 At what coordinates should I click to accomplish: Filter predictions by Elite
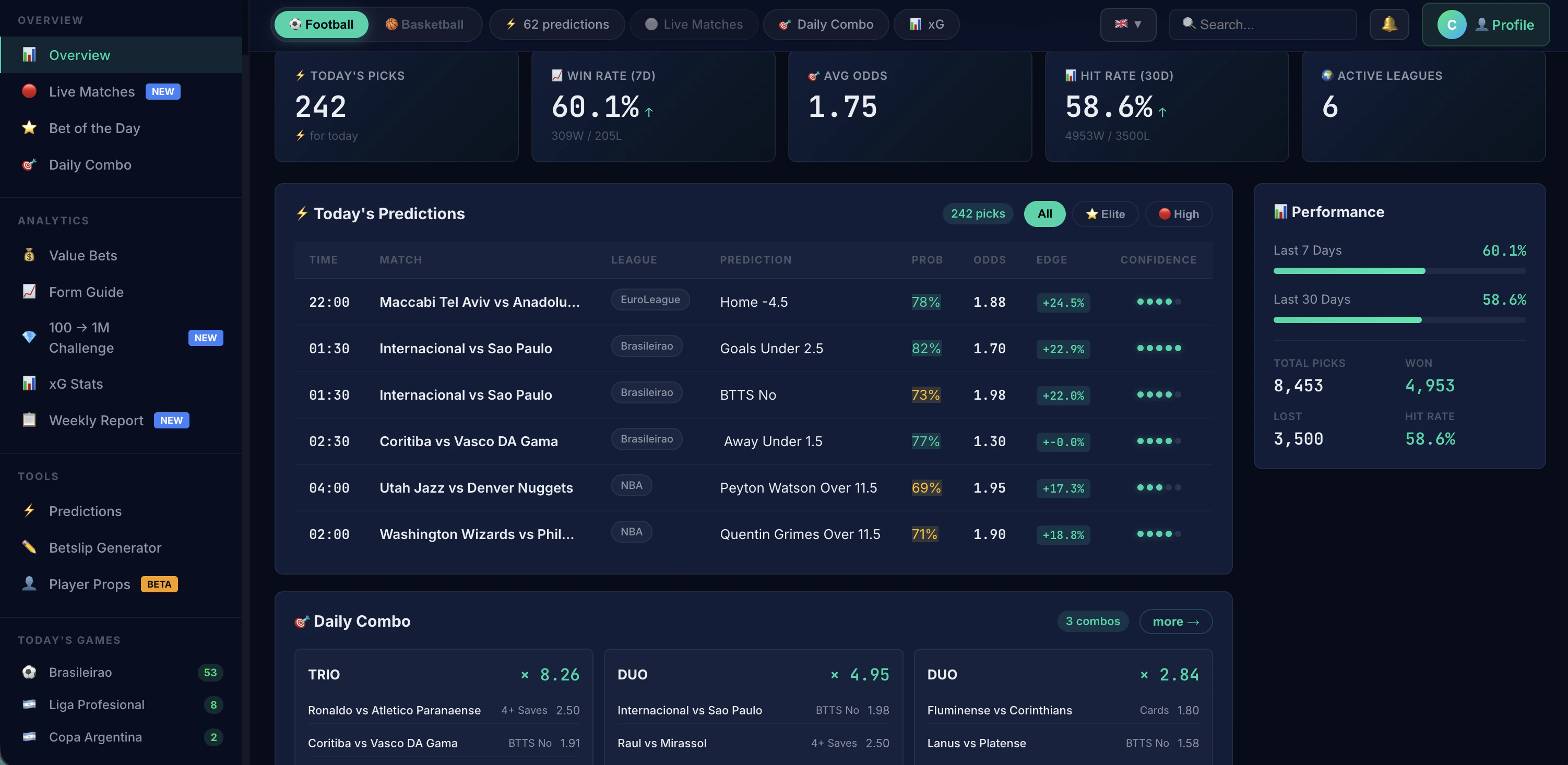click(x=1105, y=214)
